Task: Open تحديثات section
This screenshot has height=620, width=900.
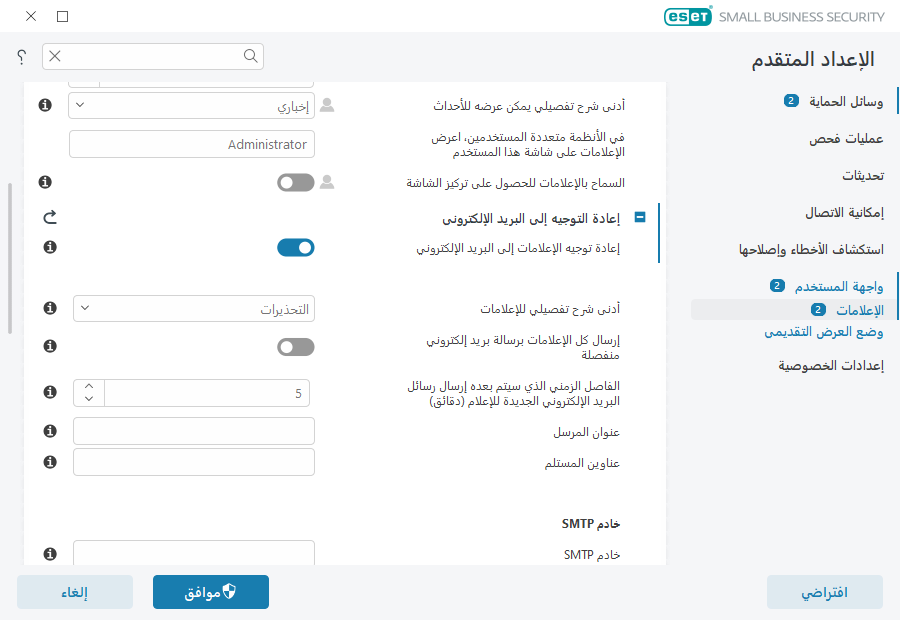Action: tap(863, 175)
